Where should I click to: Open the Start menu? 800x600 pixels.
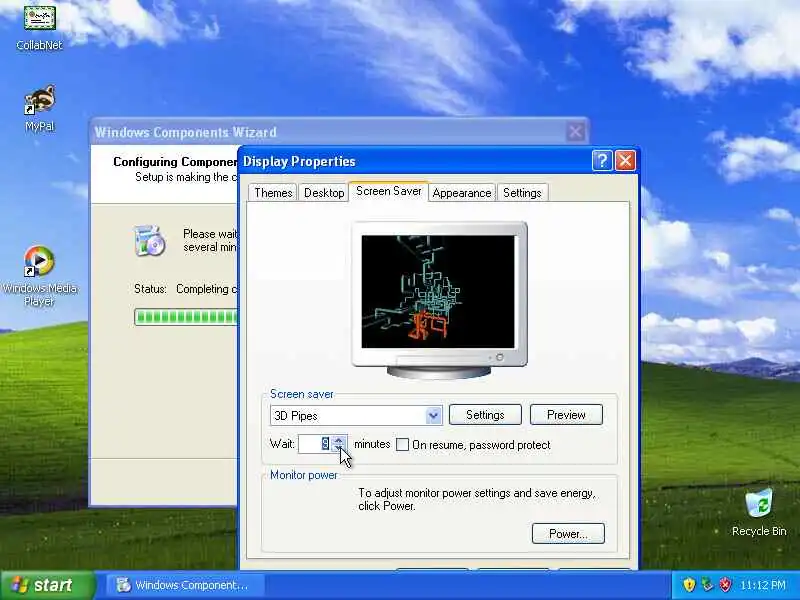(47, 585)
